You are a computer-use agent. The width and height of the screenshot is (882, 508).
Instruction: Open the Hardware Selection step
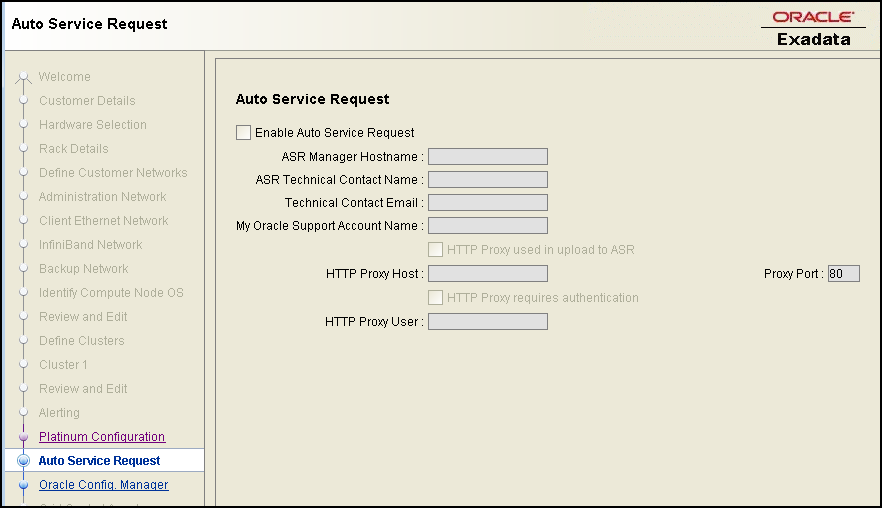[93, 125]
